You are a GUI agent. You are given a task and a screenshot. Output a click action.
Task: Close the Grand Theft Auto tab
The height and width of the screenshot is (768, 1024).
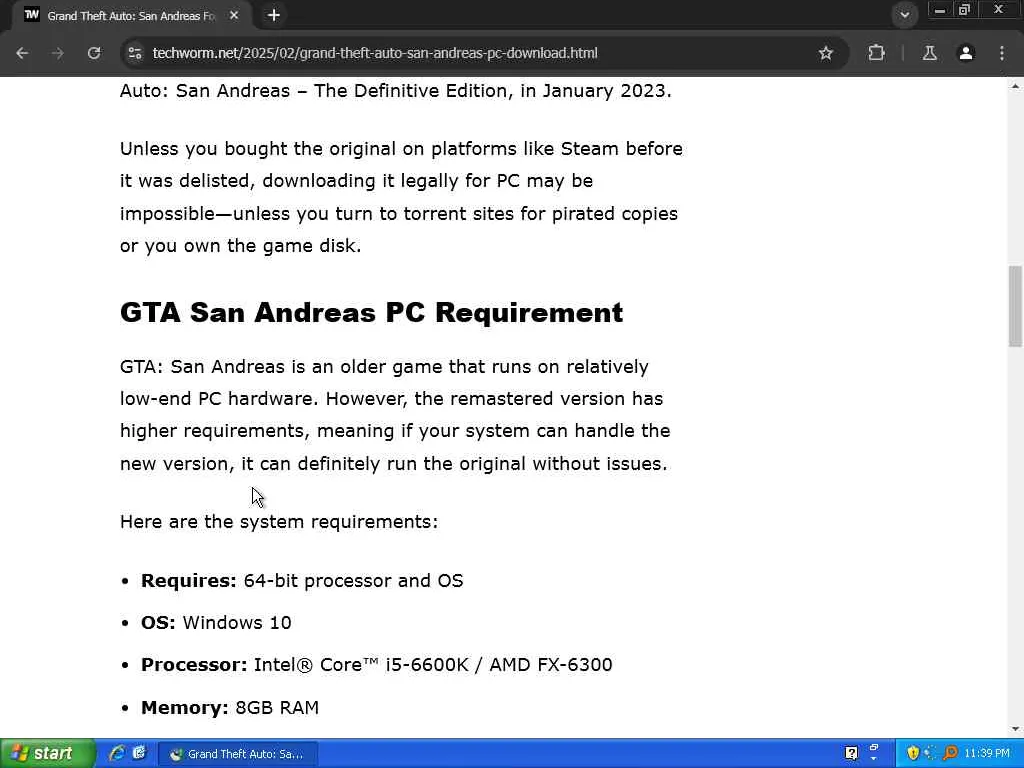point(234,15)
